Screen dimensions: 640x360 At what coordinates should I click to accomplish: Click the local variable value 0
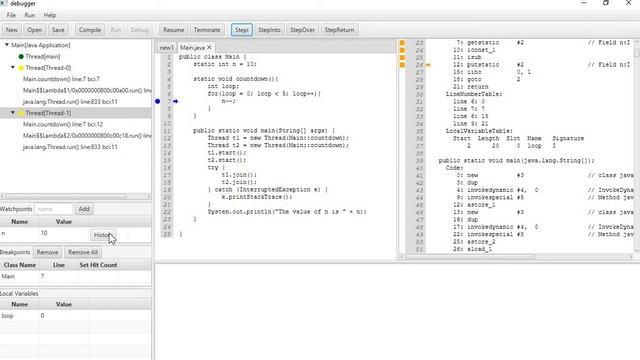coord(42,316)
